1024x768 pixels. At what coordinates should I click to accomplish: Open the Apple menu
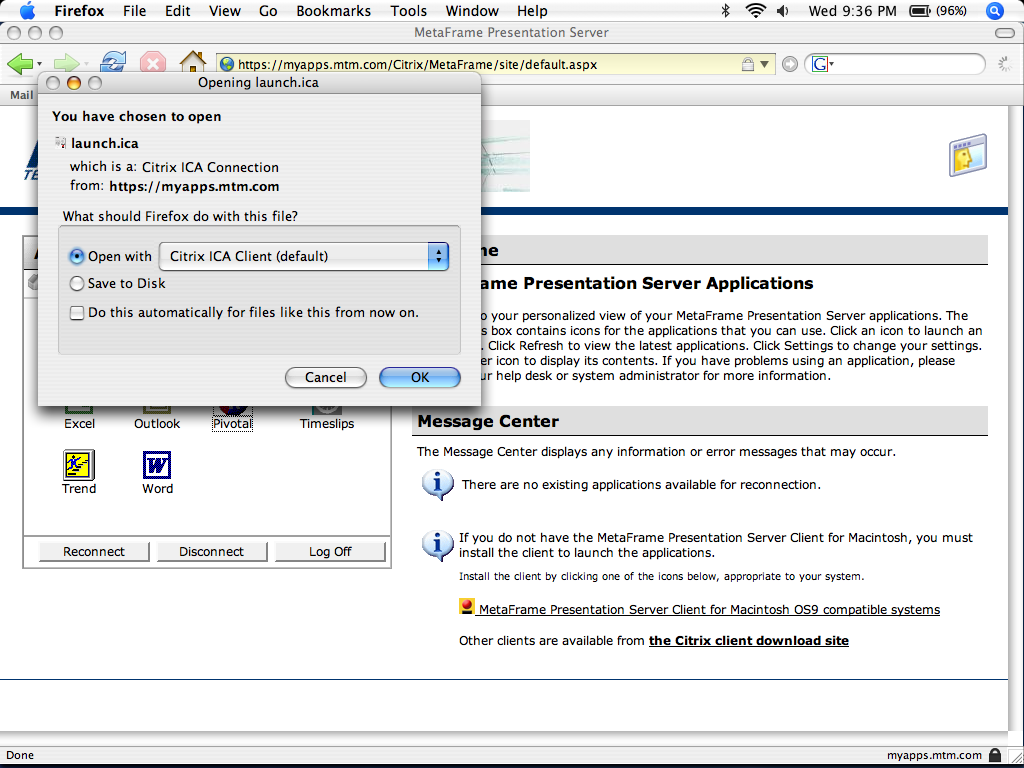pos(28,10)
